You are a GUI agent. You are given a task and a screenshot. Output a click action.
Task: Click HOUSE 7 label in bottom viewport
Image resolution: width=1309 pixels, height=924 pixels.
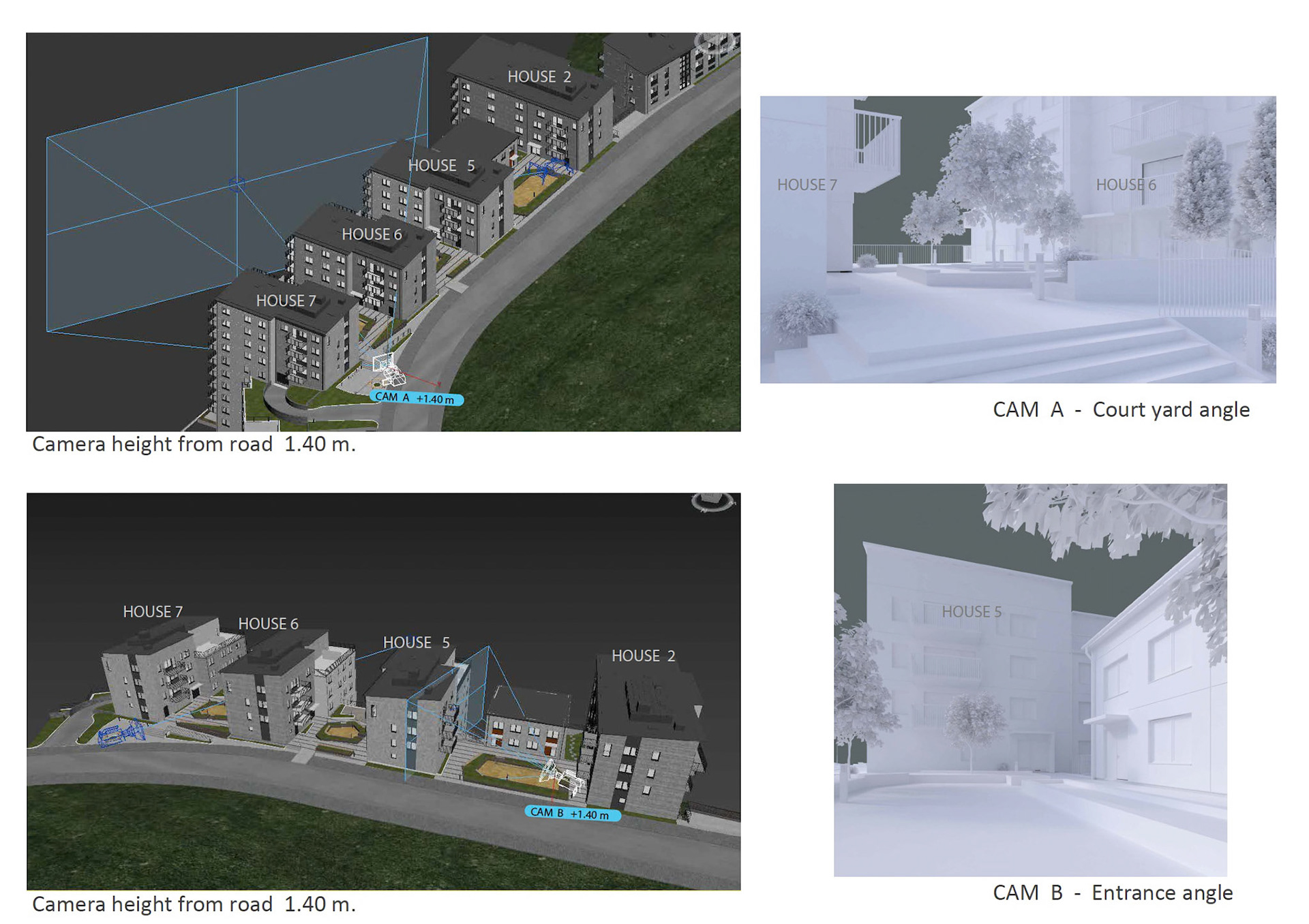tap(153, 612)
